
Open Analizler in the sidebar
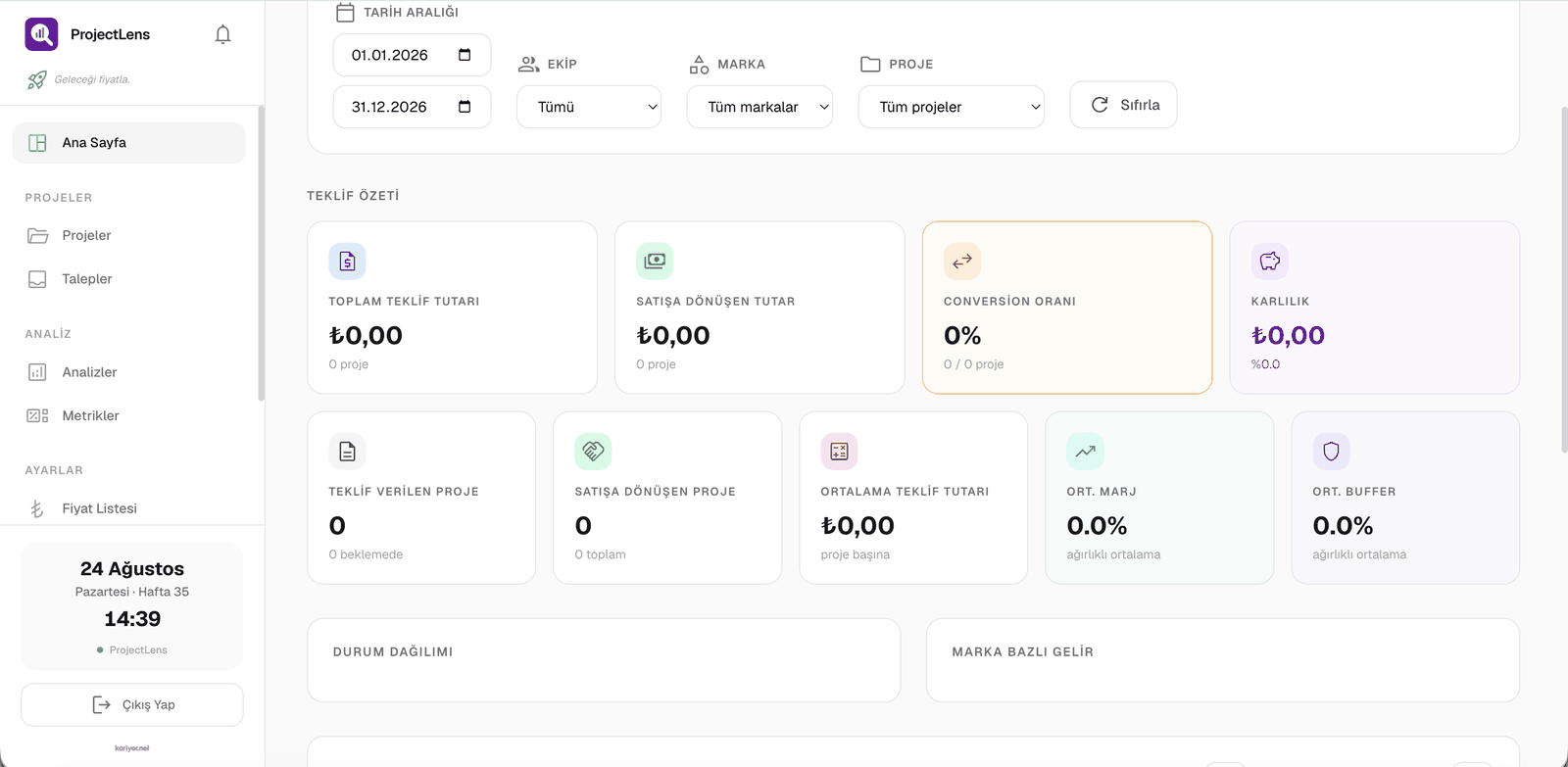[x=129, y=372]
